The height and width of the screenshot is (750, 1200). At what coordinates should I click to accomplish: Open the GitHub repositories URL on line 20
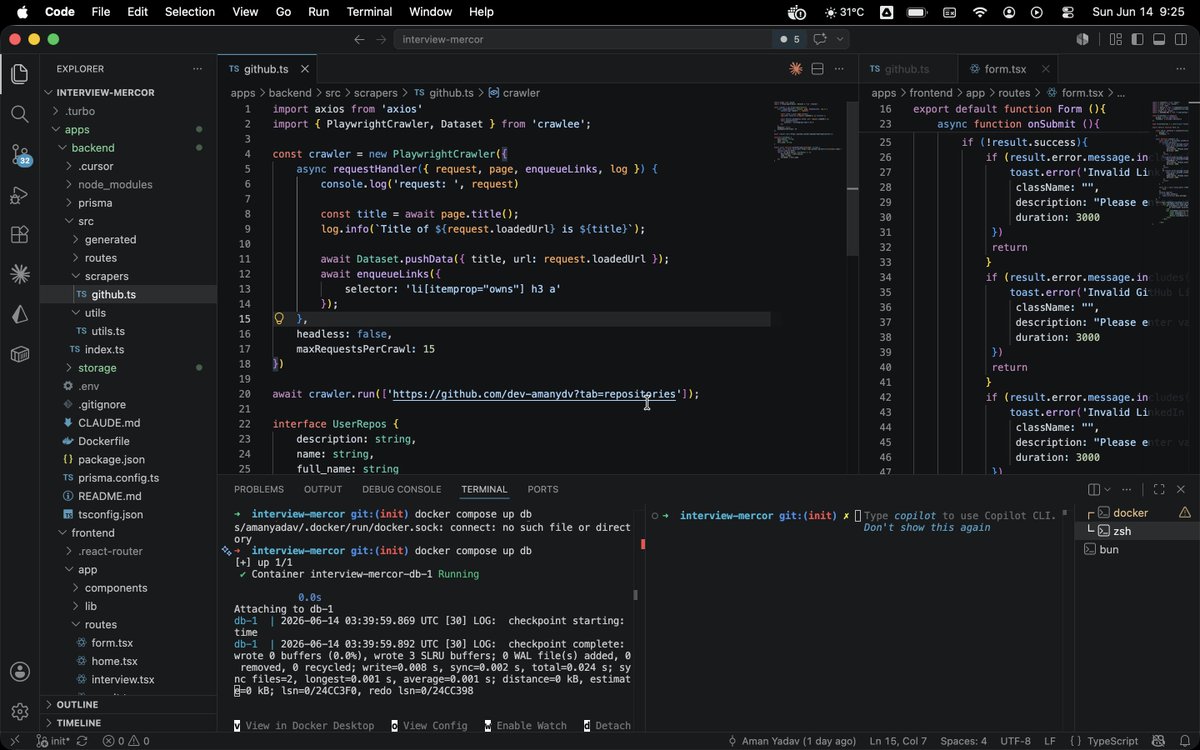pyautogui.click(x=535, y=394)
